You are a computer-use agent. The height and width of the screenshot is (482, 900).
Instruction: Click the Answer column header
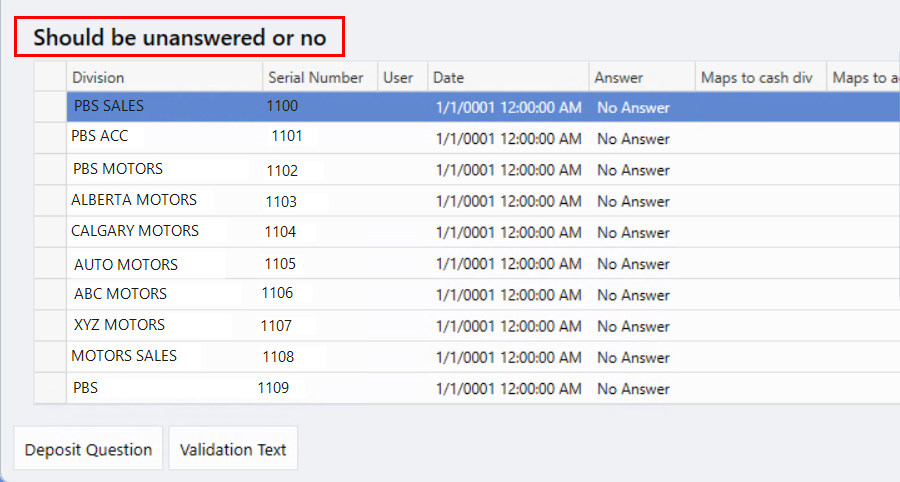pos(642,77)
